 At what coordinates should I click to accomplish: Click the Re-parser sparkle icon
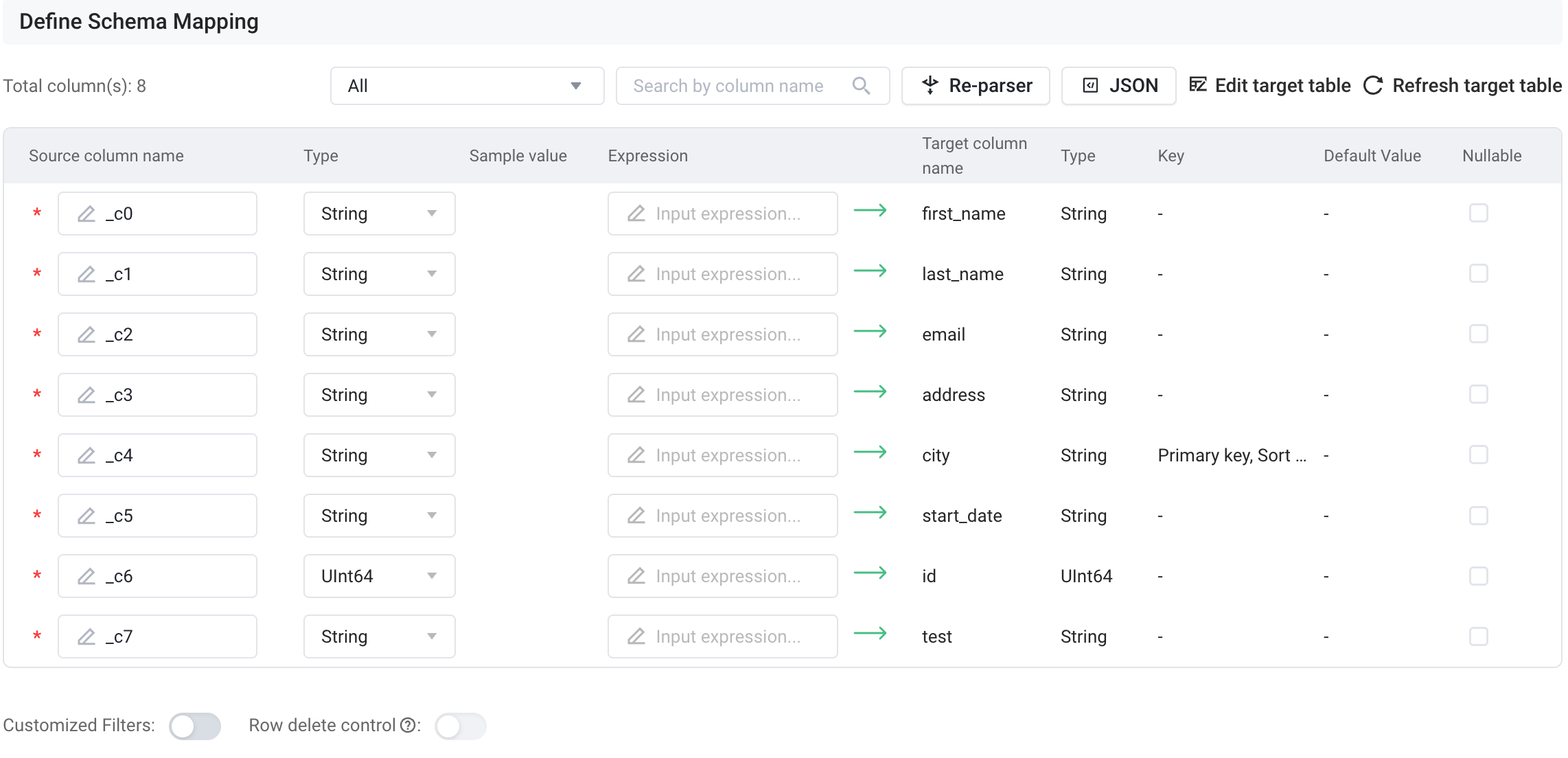(930, 85)
